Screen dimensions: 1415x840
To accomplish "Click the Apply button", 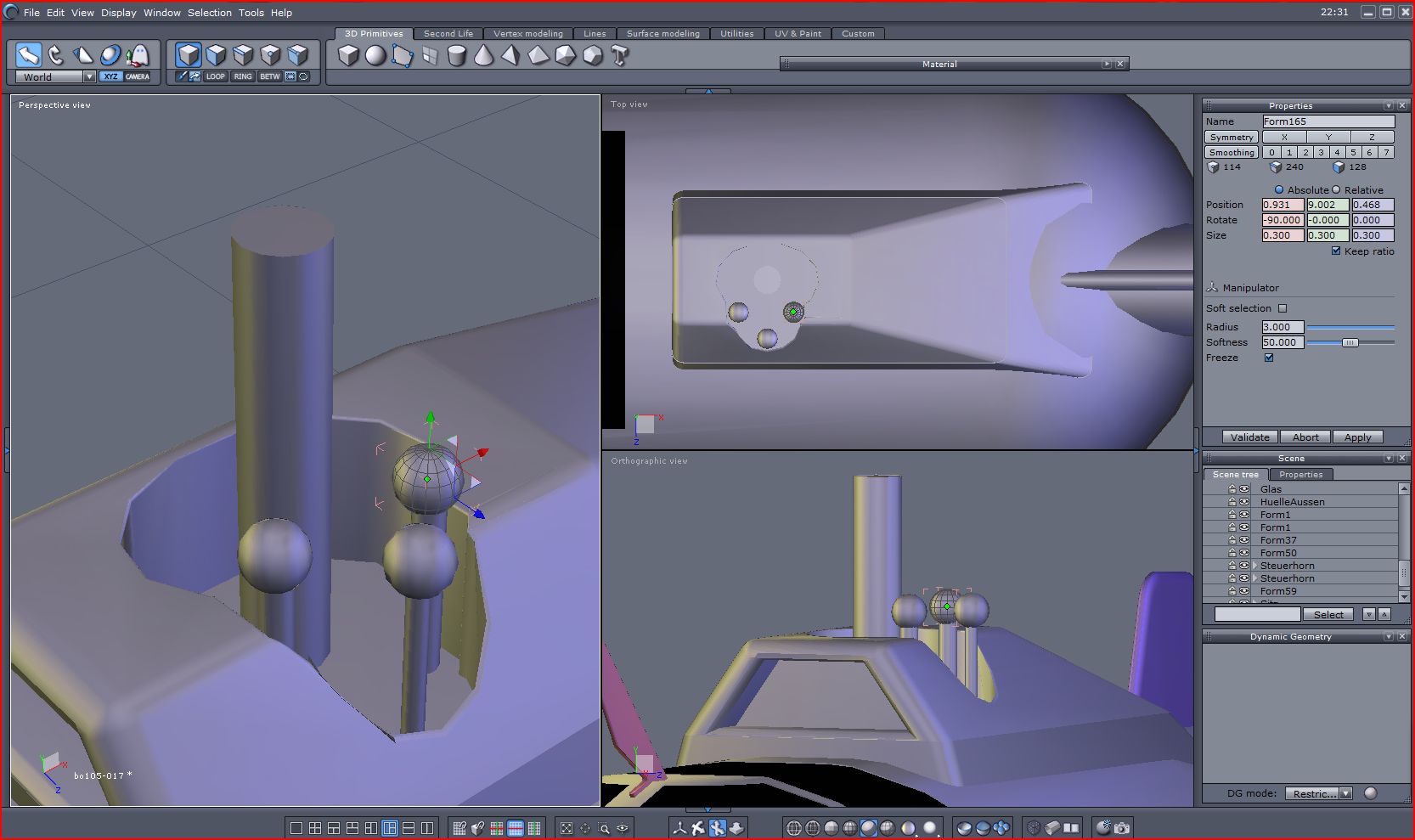I will click(x=1357, y=437).
